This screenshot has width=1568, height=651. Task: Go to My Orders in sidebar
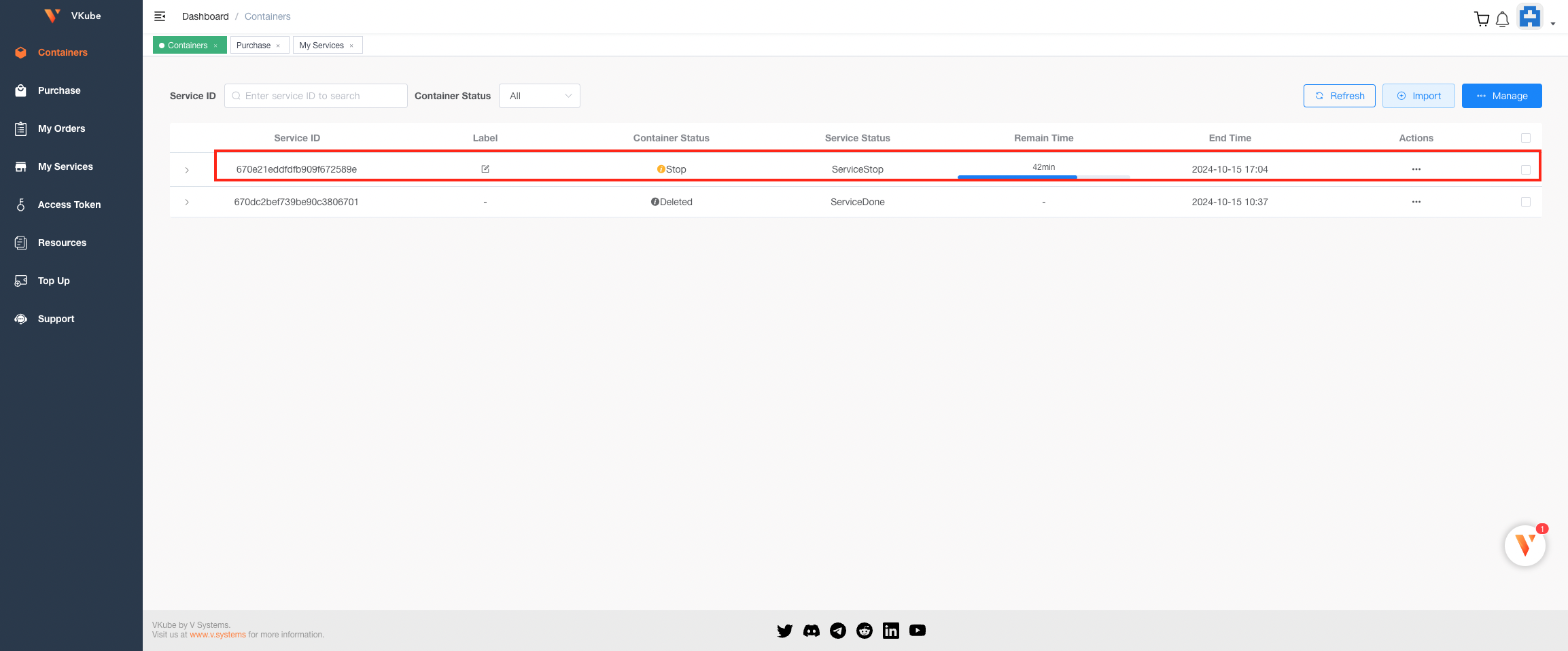tap(61, 128)
